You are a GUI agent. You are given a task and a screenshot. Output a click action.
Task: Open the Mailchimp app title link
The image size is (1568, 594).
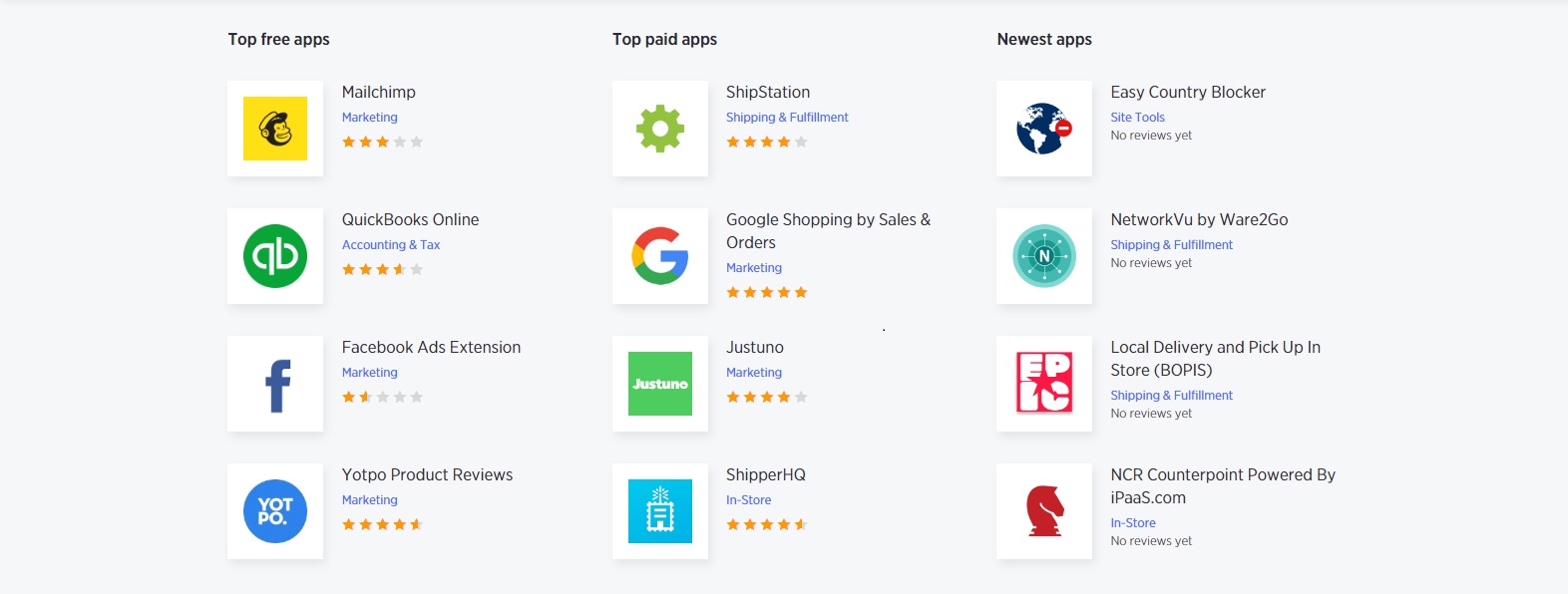(379, 92)
